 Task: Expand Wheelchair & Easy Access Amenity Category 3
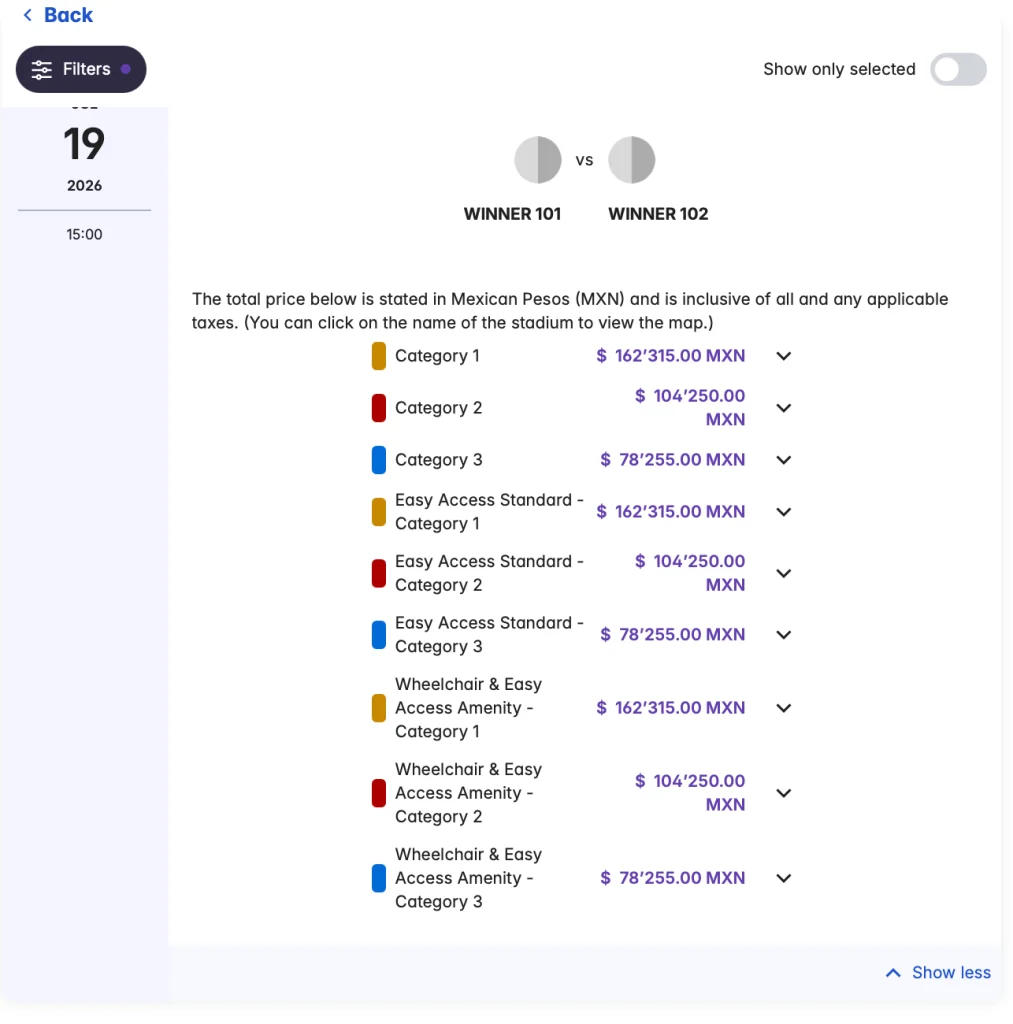[x=784, y=878]
